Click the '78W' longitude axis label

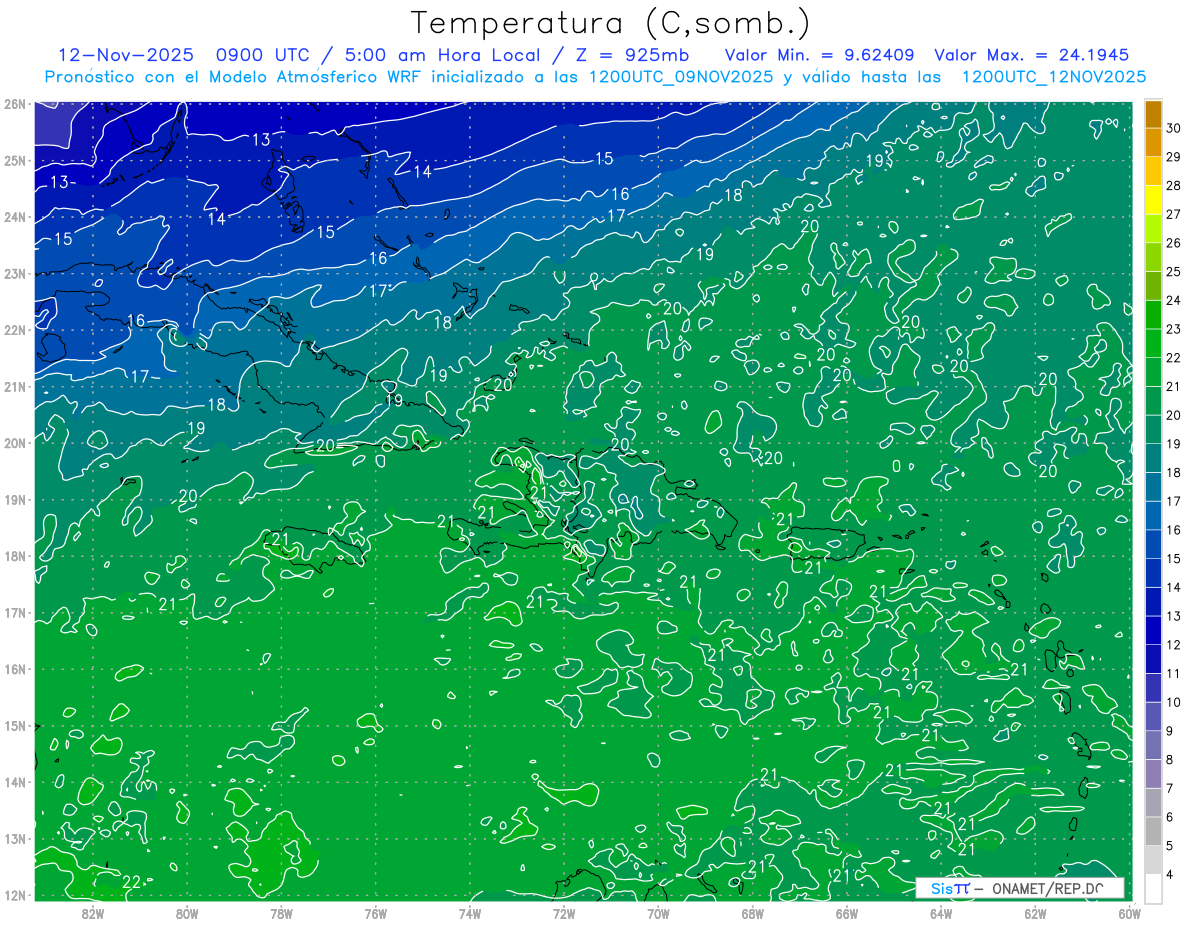click(x=281, y=912)
